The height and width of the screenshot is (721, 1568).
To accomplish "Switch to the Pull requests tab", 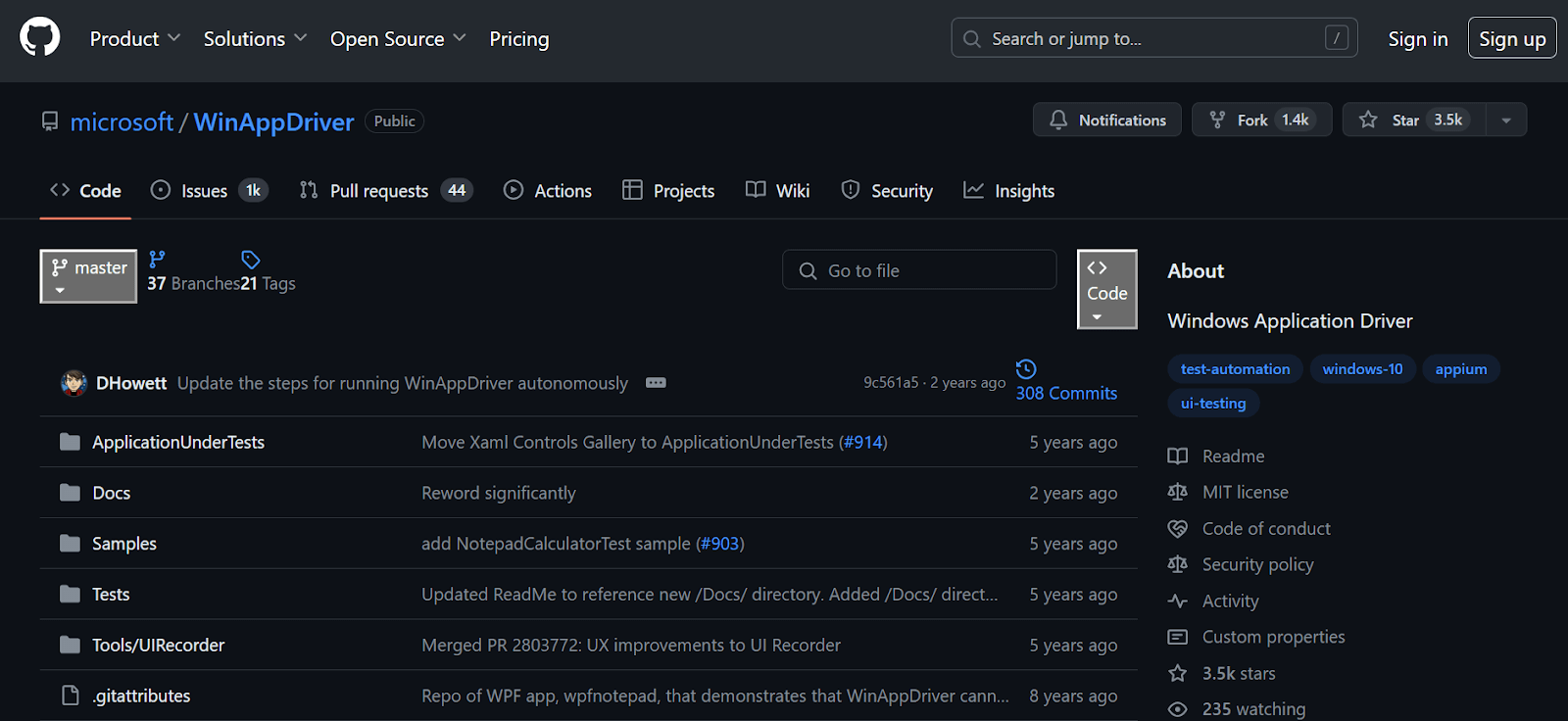I will tap(386, 191).
